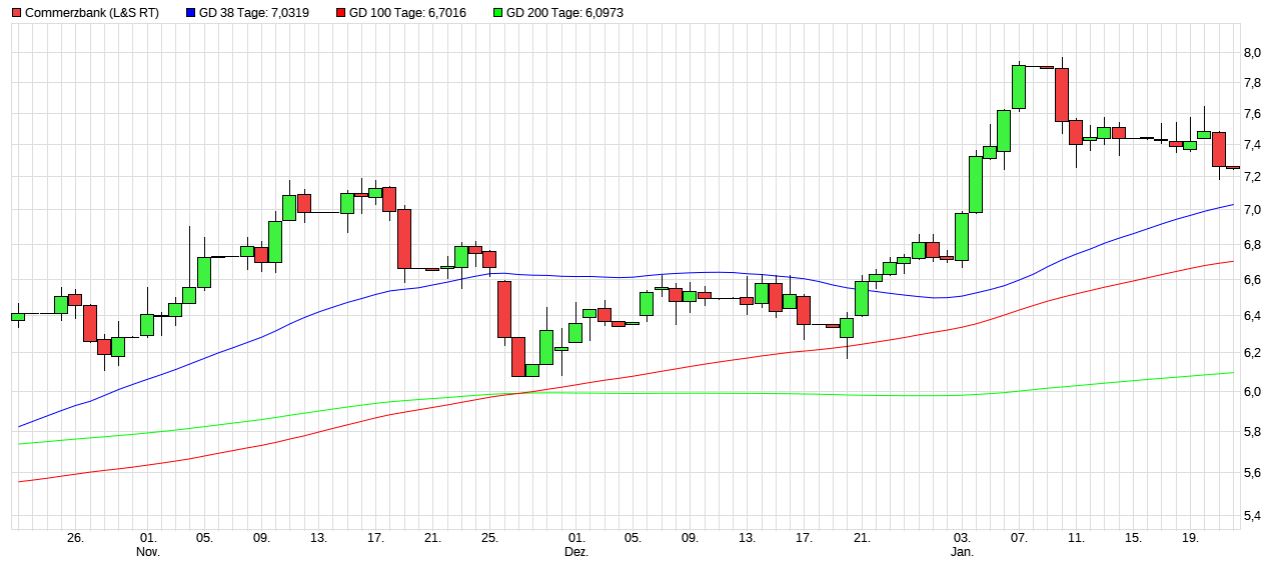This screenshot has width=1283, height=566.
Task: Select the 'GD 200 Tage: 6,0973' legend text
Action: (564, 13)
